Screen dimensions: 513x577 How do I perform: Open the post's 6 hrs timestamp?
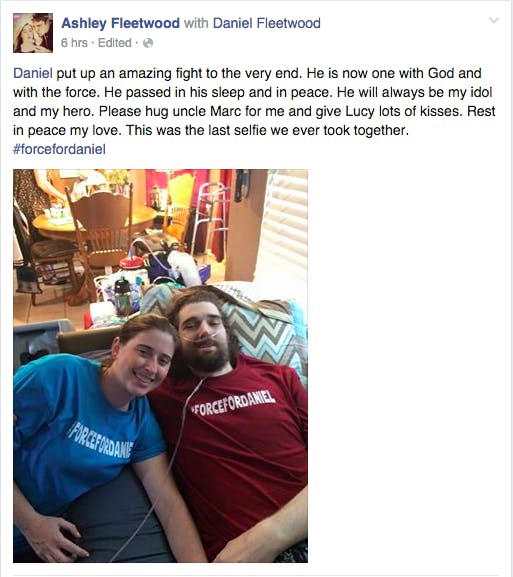coord(74,43)
